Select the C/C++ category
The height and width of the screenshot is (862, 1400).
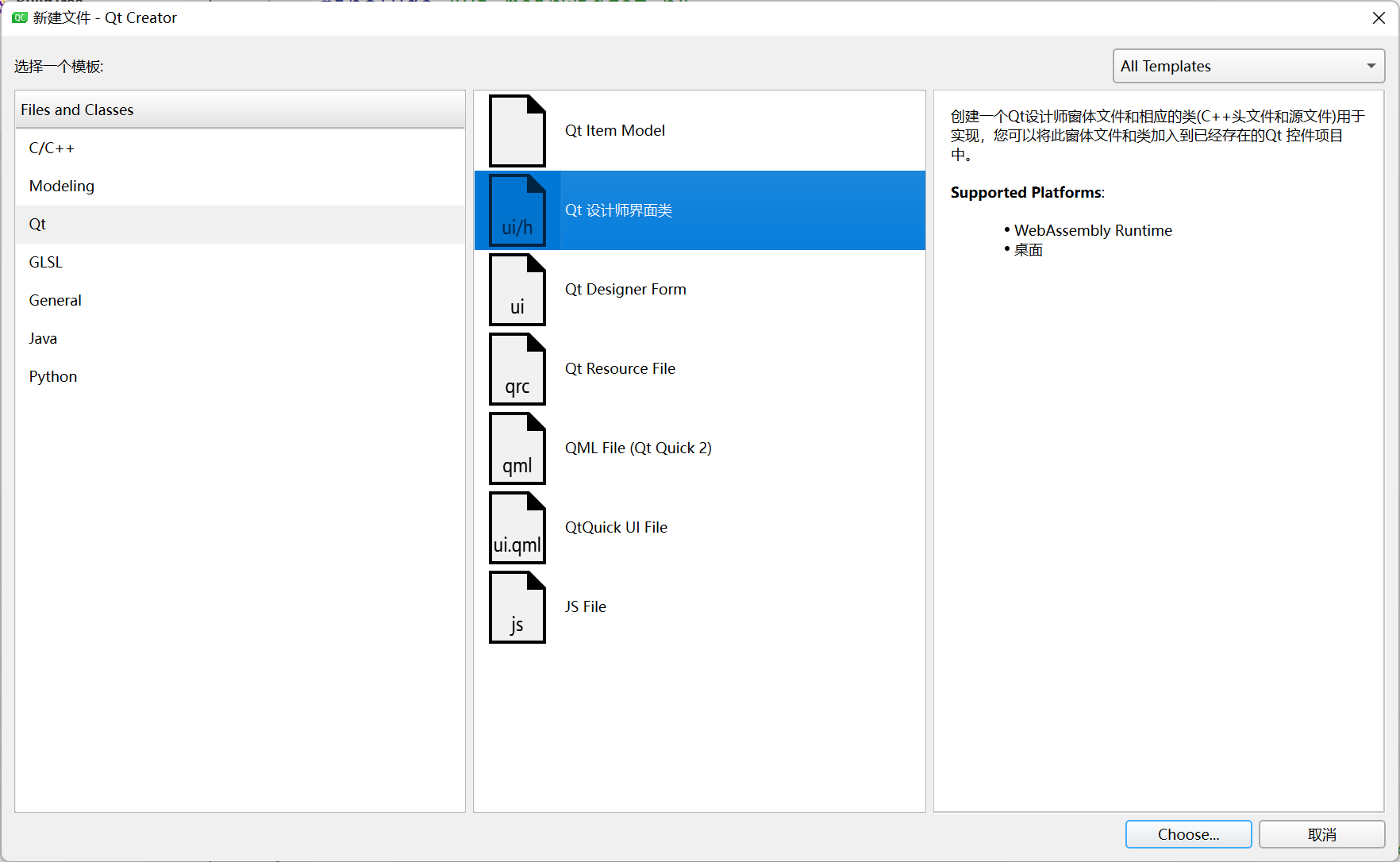click(x=240, y=148)
